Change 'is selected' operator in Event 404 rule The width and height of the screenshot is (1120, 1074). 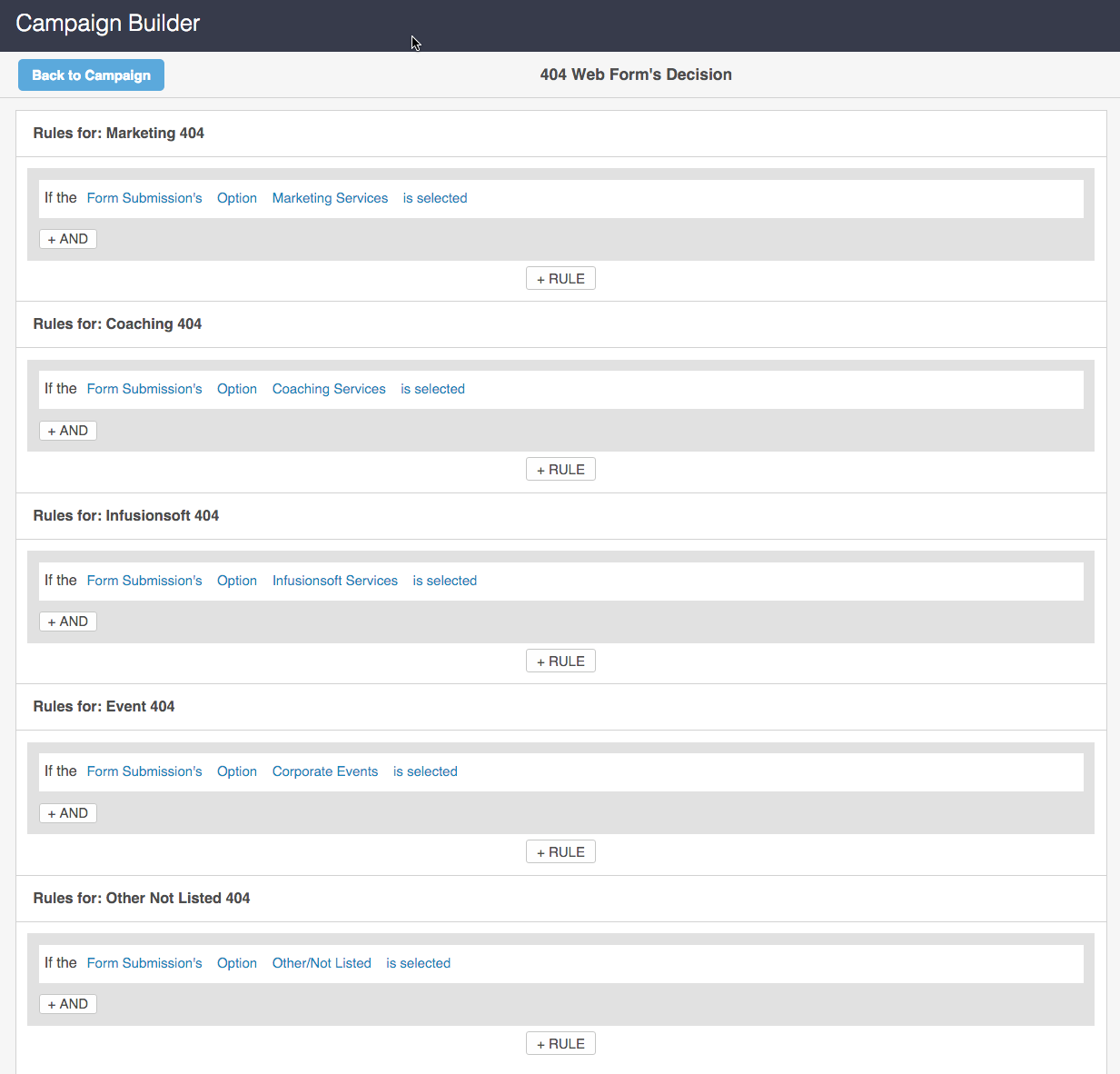[x=425, y=771]
